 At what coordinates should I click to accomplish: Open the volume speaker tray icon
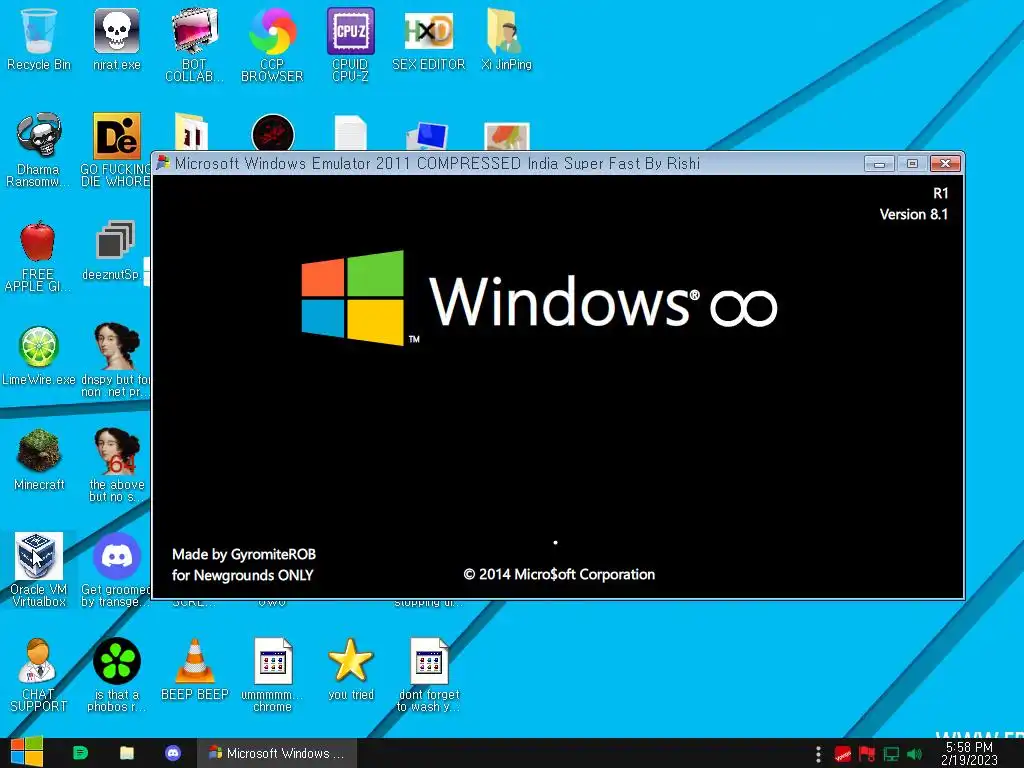pyautogui.click(x=915, y=754)
